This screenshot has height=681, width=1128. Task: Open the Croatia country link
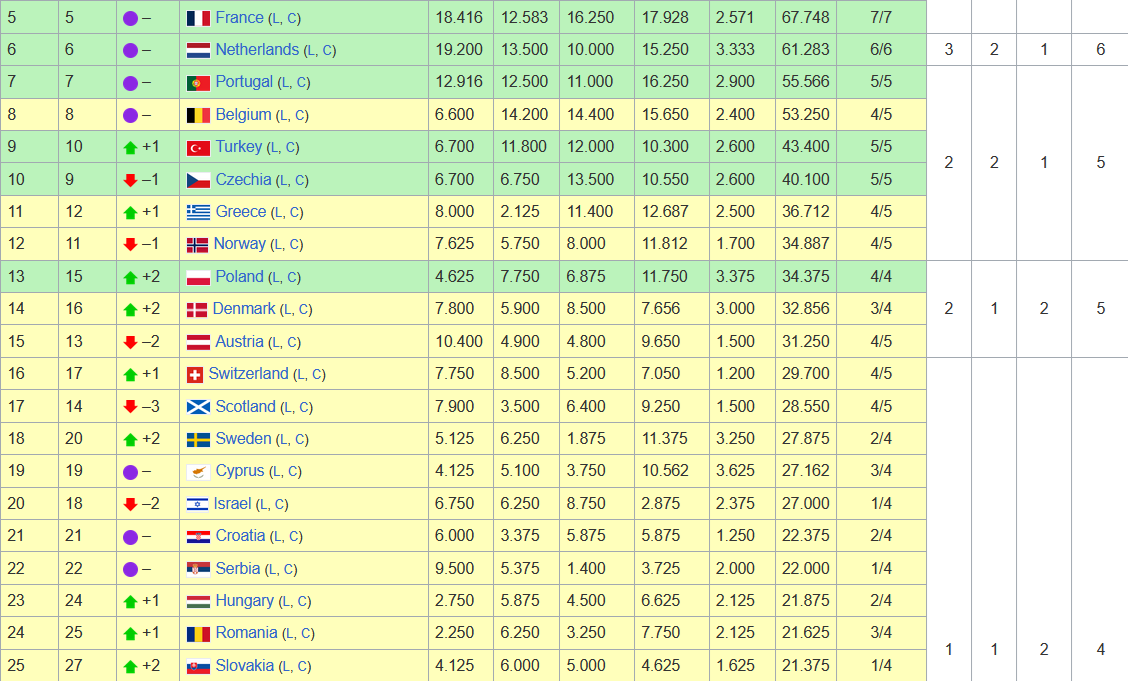click(240, 536)
